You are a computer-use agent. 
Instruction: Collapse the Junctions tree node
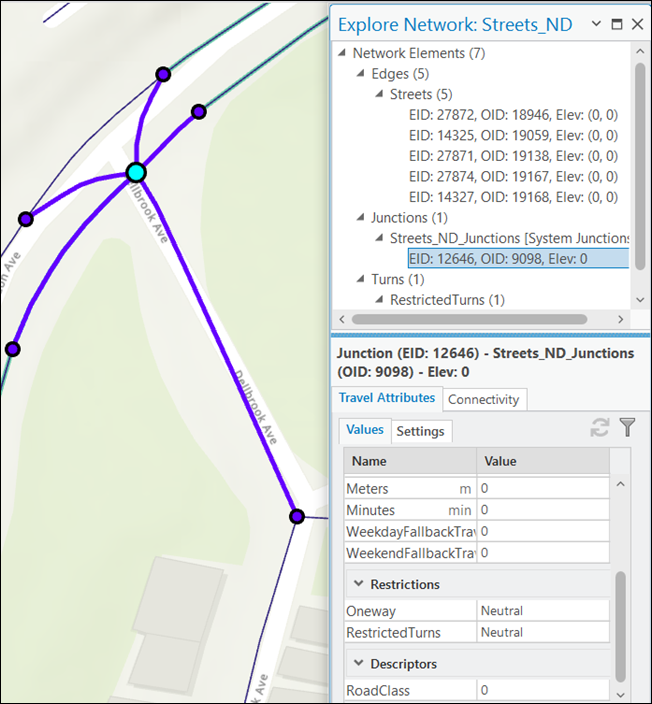(361, 217)
